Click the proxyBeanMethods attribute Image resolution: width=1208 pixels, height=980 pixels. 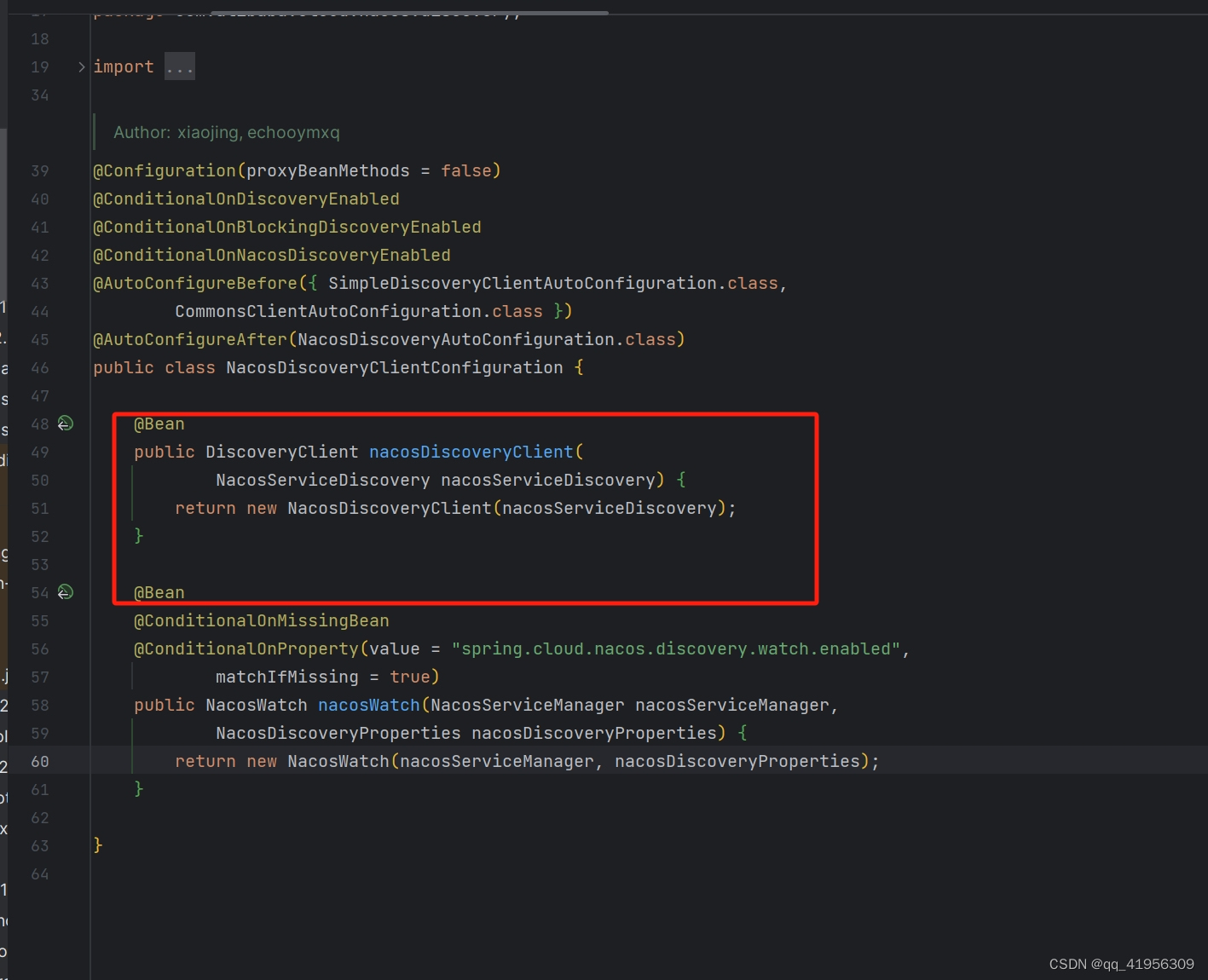(328, 171)
